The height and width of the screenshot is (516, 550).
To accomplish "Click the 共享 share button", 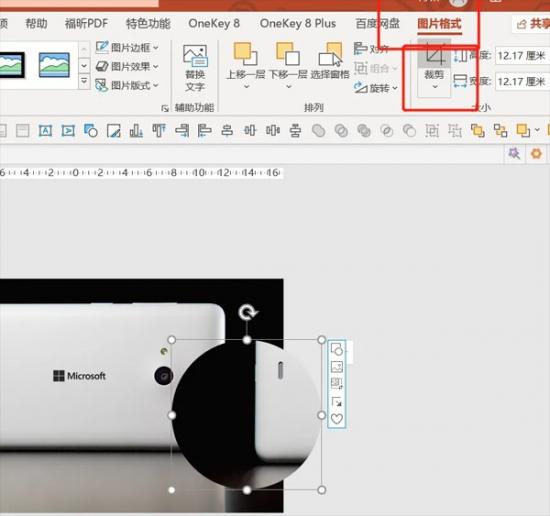I will pos(532,24).
